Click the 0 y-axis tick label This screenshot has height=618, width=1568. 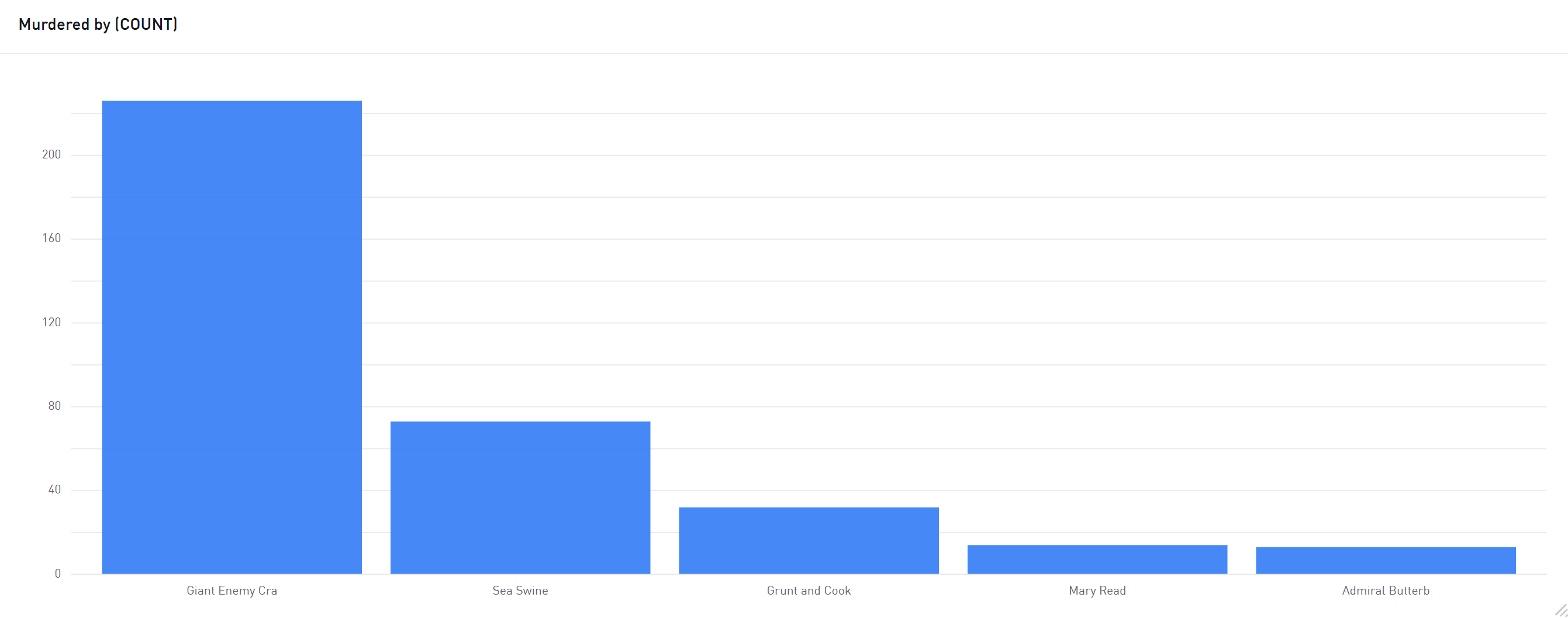click(x=58, y=574)
